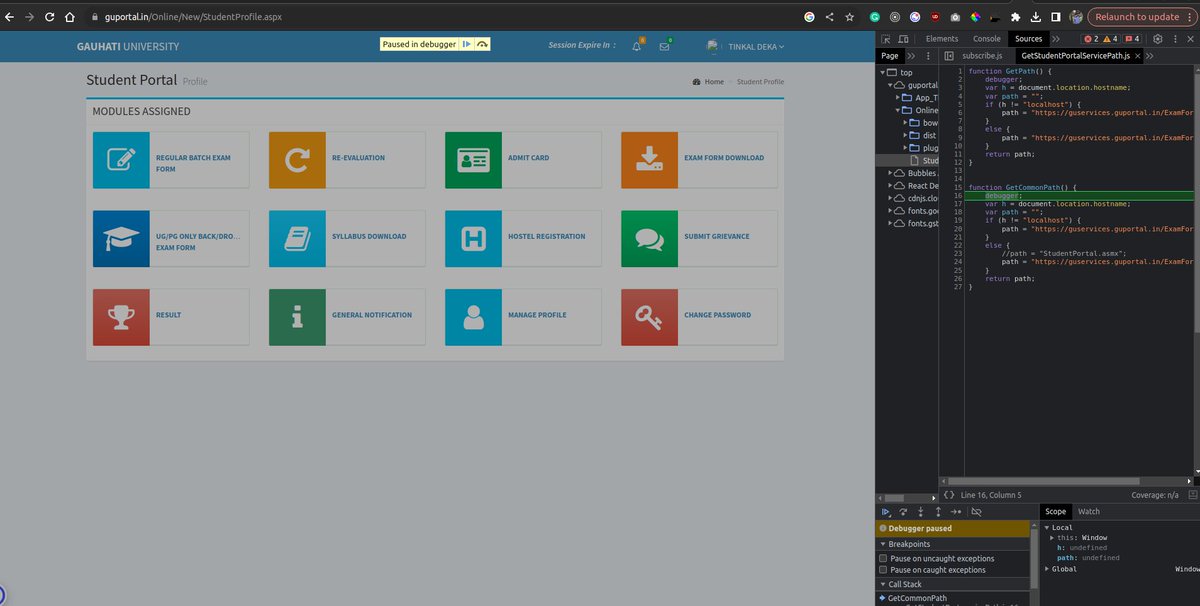Expand the Global scope section
Screen dimensions: 1200x606
click(1047, 569)
